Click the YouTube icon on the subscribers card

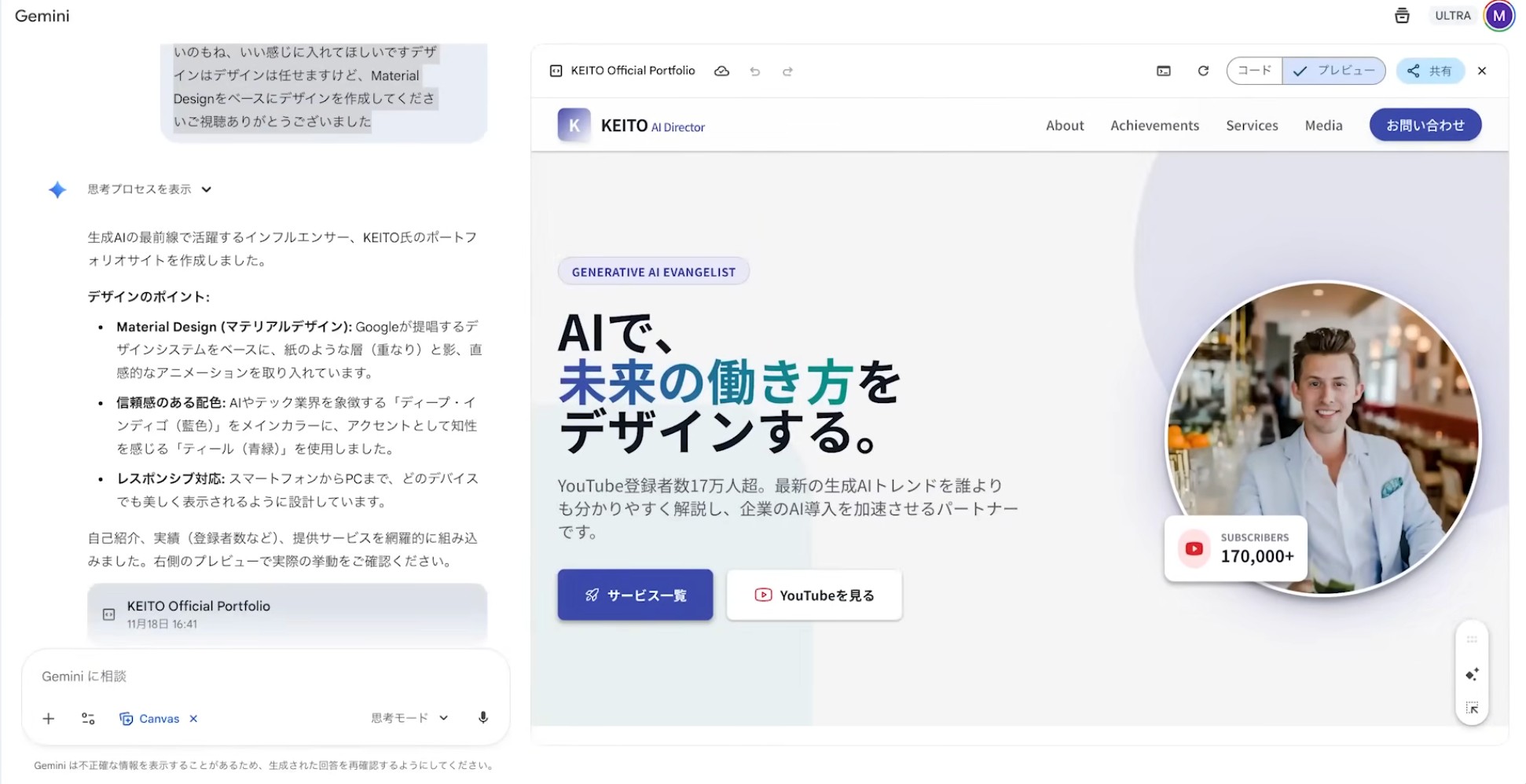click(x=1194, y=548)
